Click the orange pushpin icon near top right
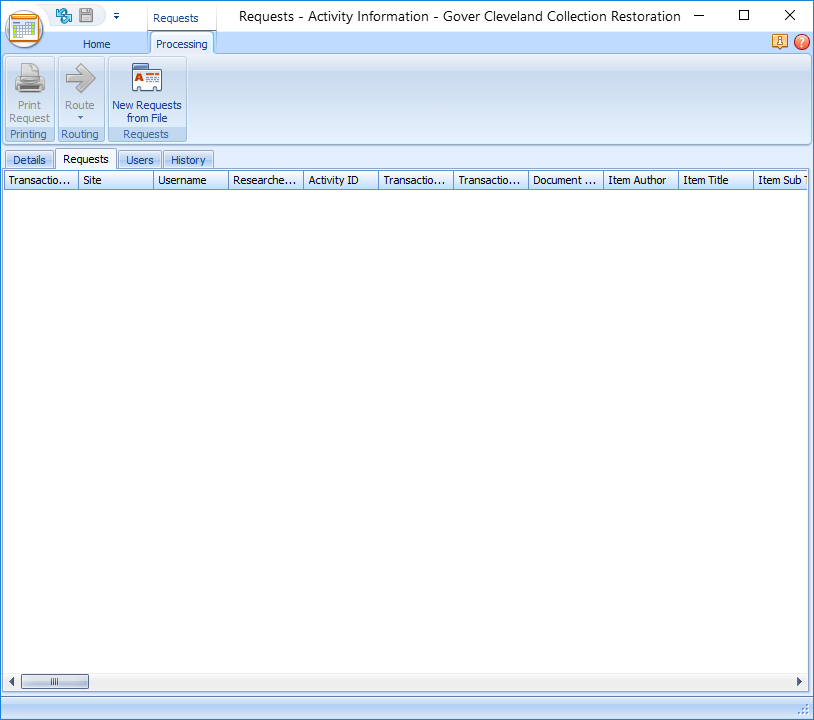 (x=780, y=42)
